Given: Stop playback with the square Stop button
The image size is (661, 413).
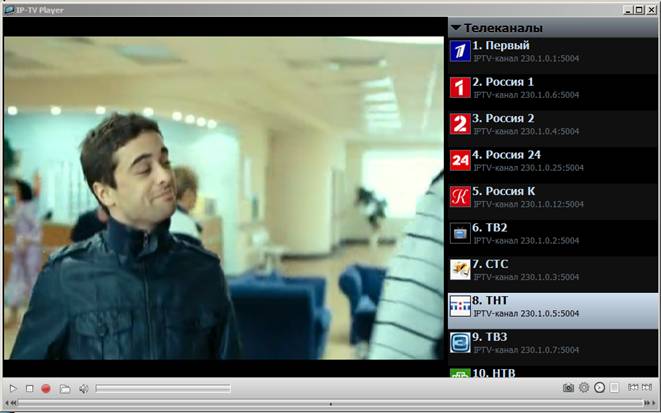Looking at the screenshot, I should point(29,388).
